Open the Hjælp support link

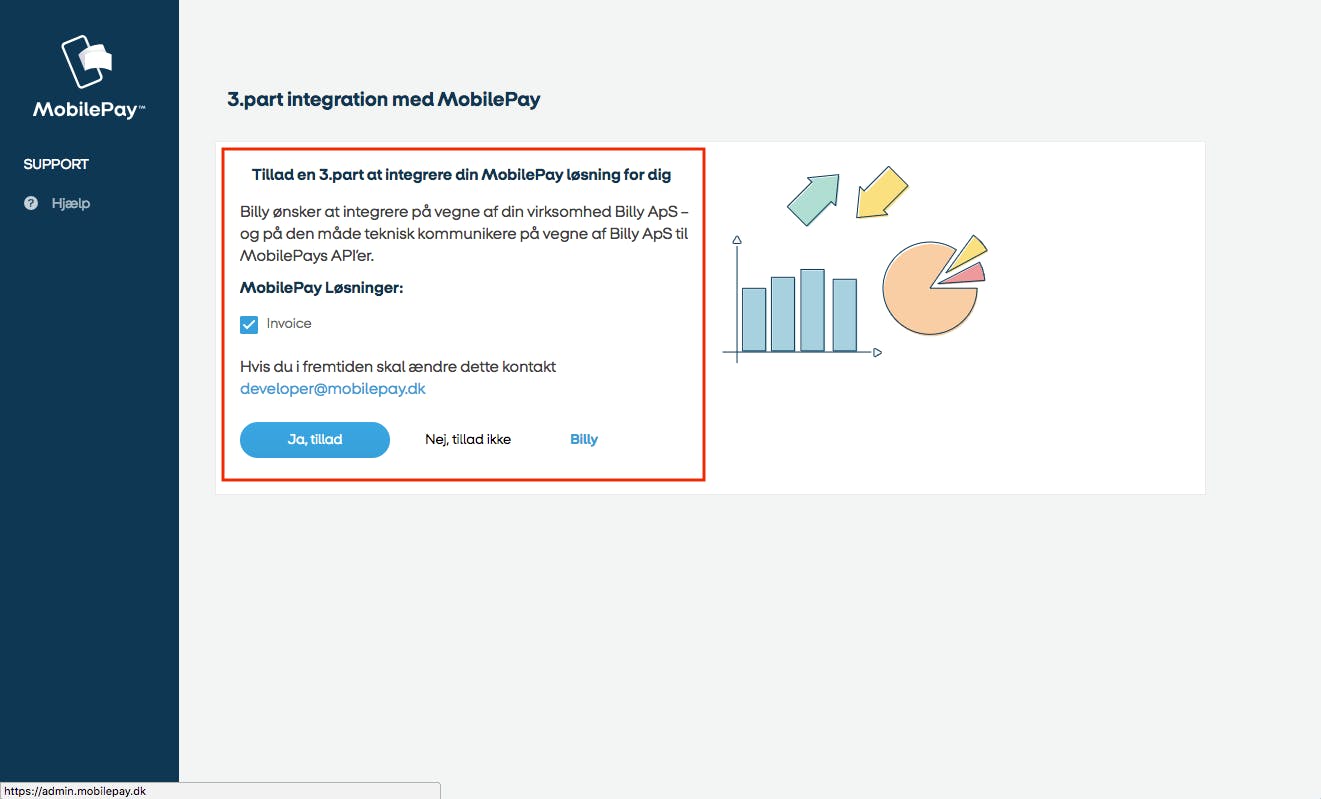71,203
